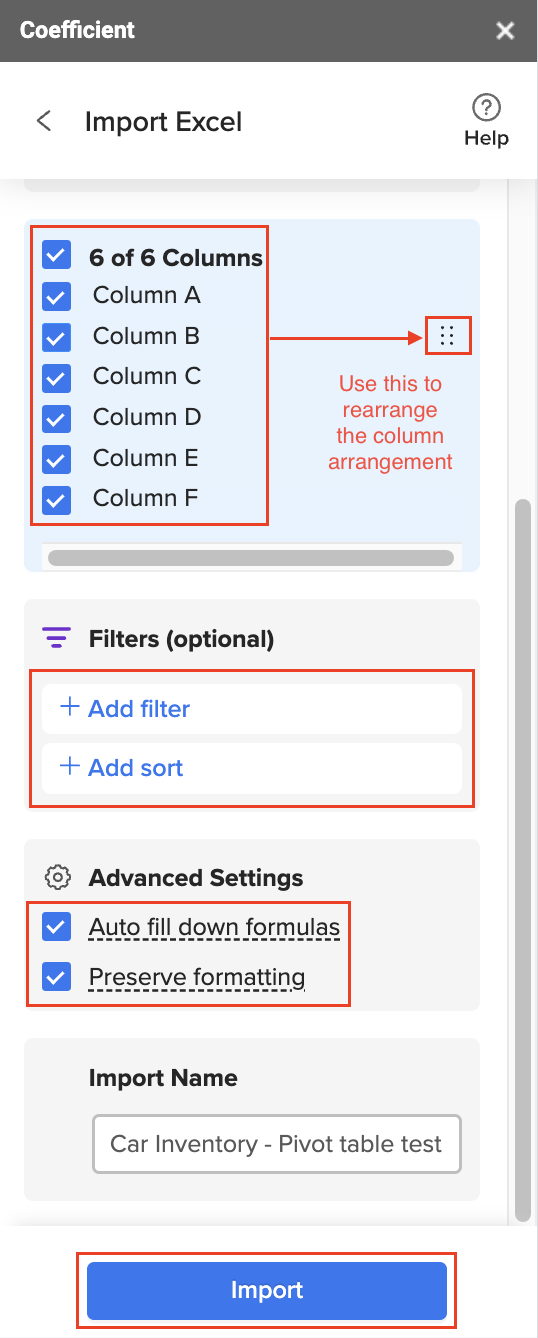
Task: Untick the Preserve formatting option
Action: (x=57, y=977)
